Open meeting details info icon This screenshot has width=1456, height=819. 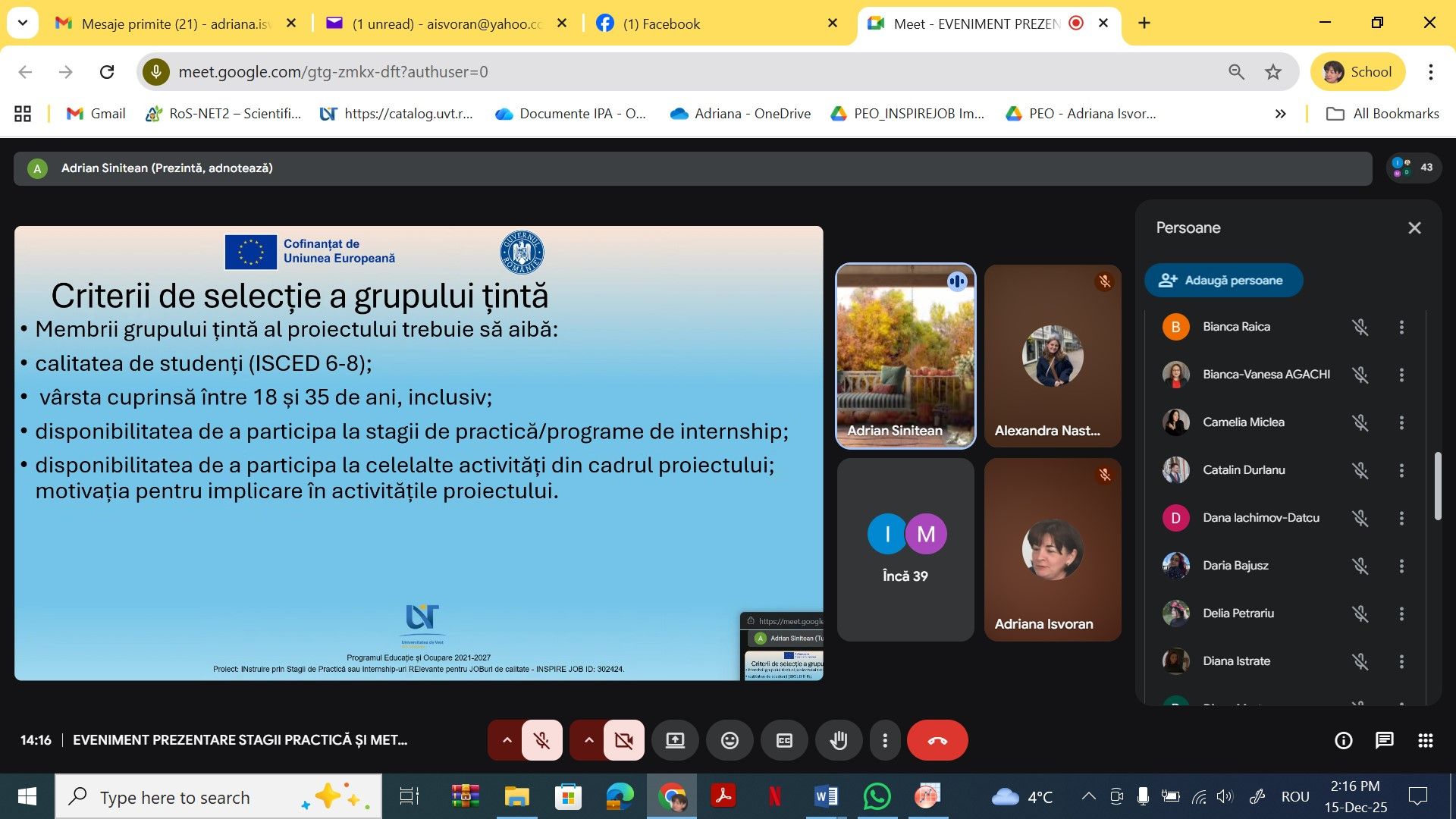pos(1343,740)
